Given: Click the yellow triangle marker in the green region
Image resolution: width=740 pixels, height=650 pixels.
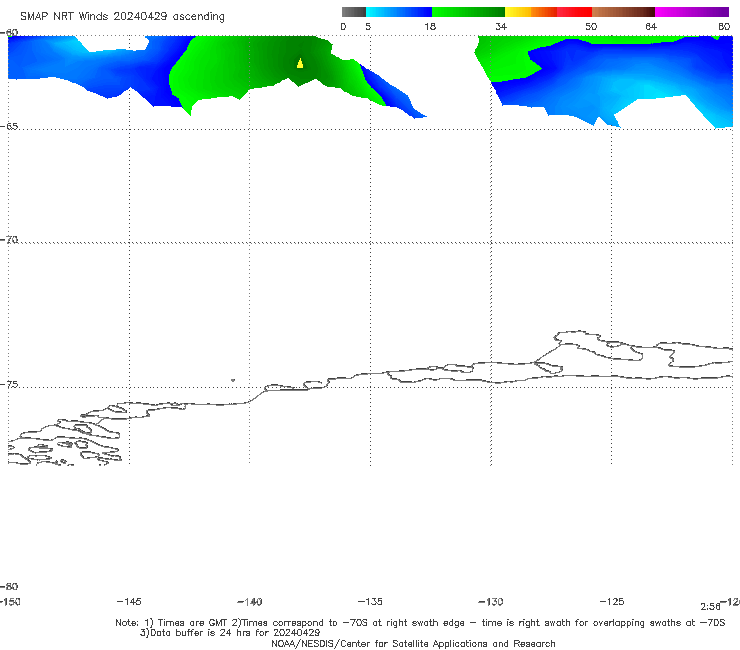Looking at the screenshot, I should coord(300,63).
